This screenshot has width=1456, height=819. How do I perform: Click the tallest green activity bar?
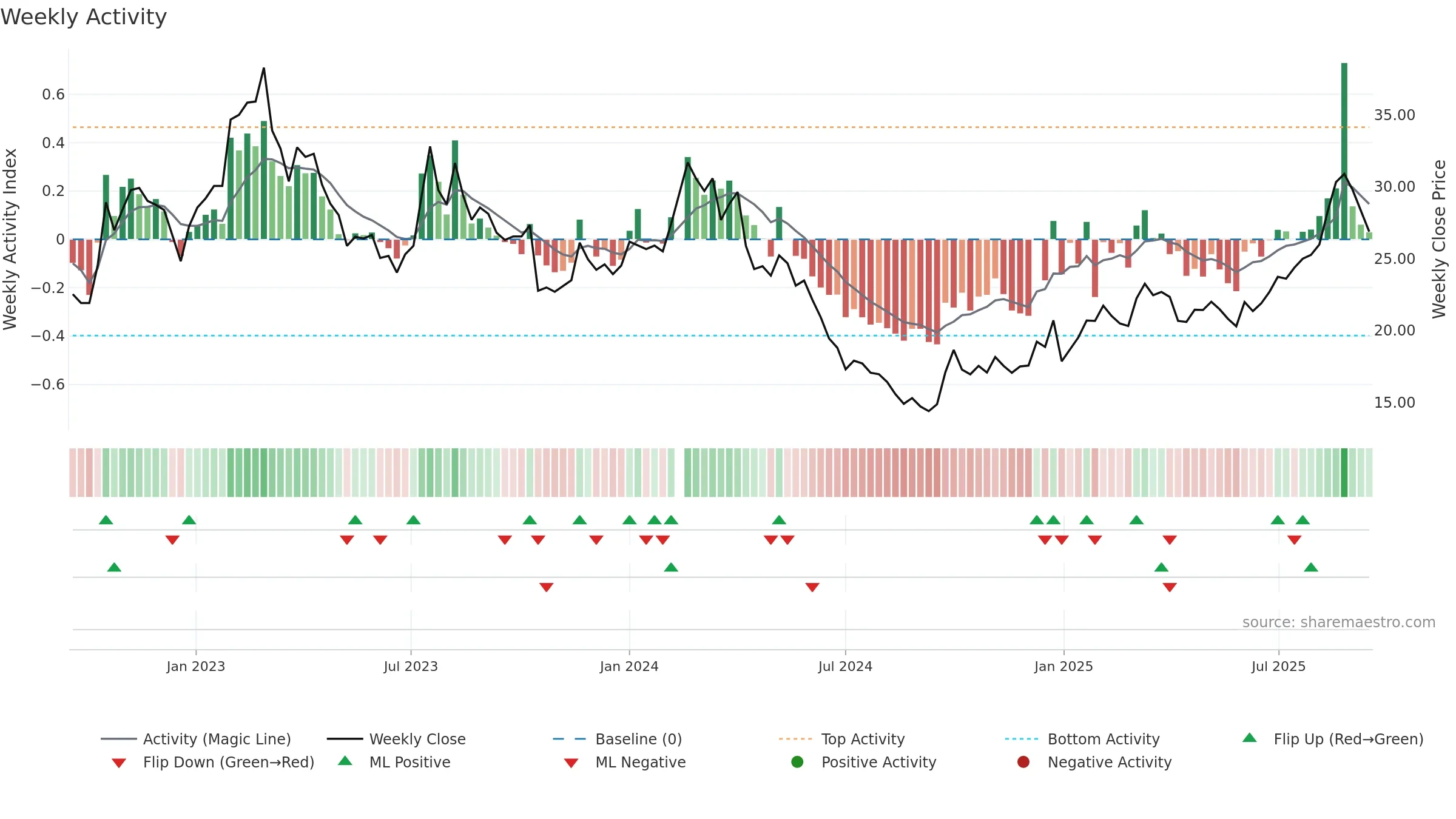(x=1344, y=151)
